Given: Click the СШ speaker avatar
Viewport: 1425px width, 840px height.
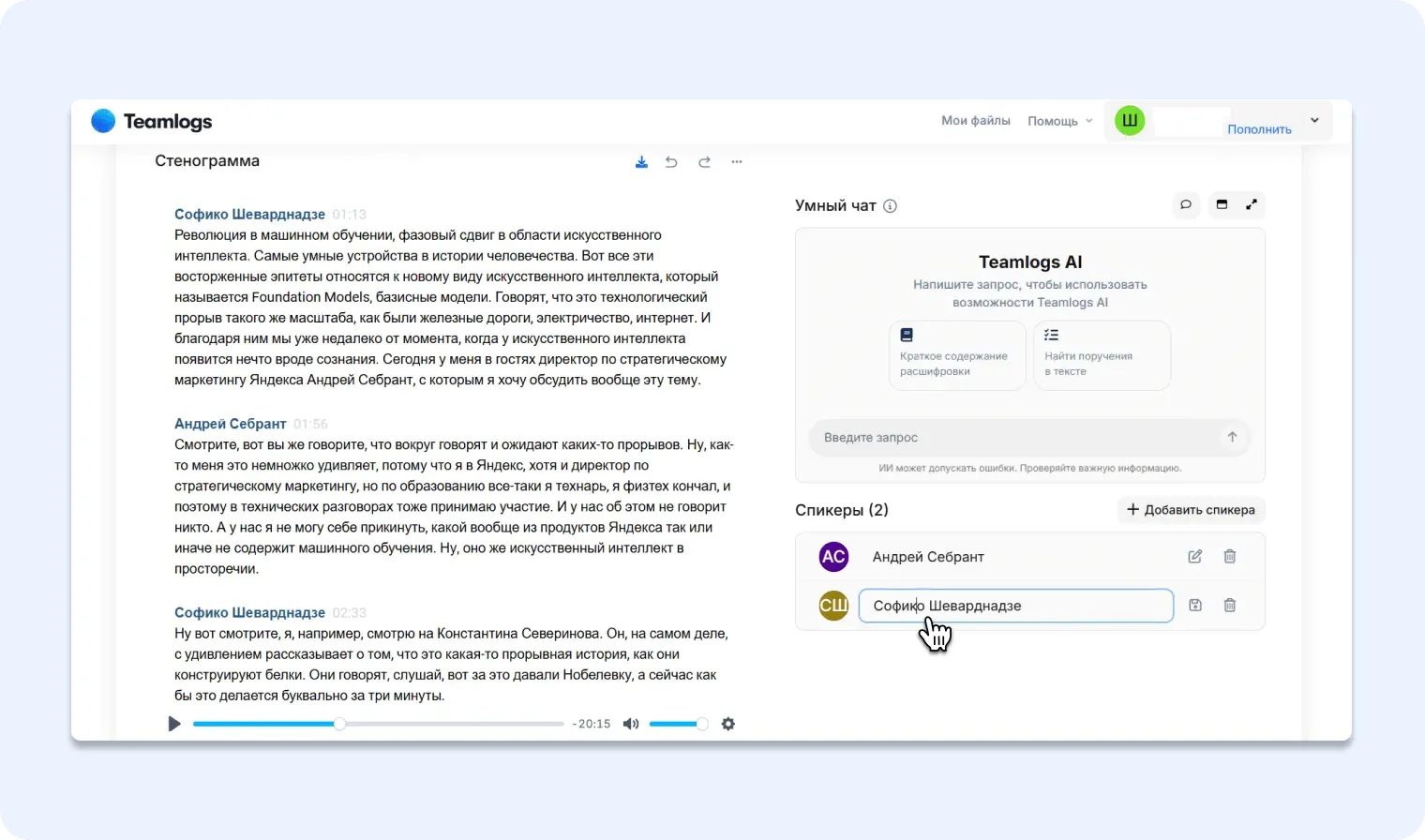Looking at the screenshot, I should click(x=833, y=606).
